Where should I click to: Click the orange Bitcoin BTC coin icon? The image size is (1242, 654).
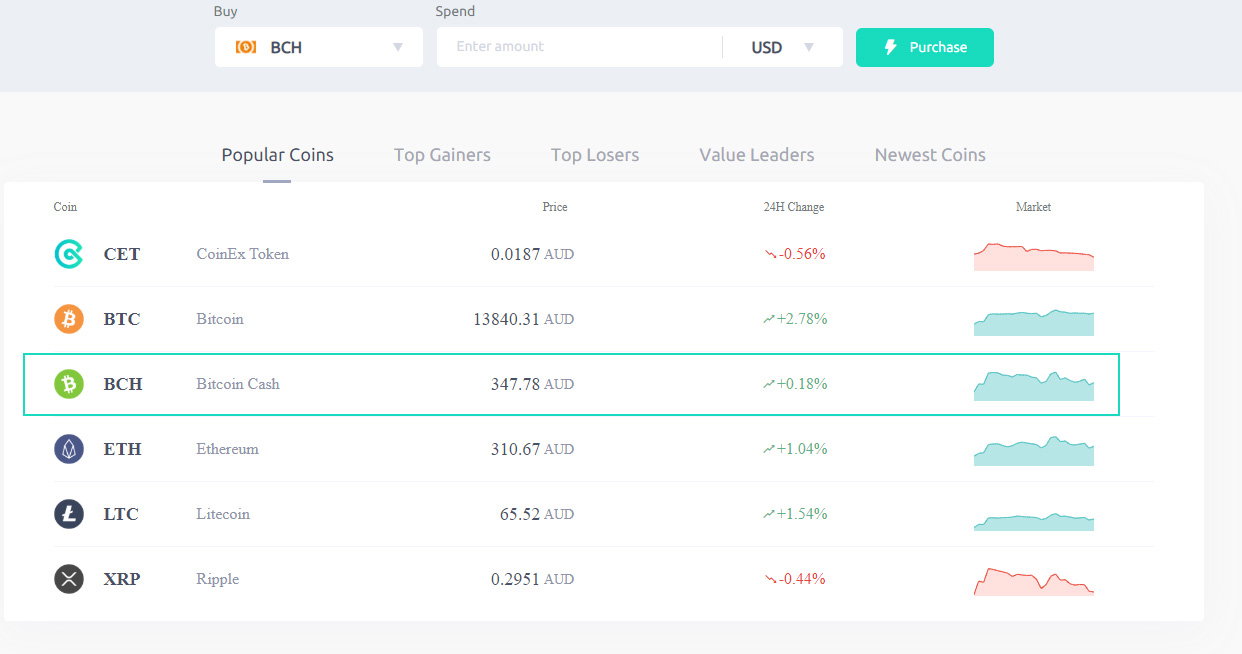tap(69, 319)
